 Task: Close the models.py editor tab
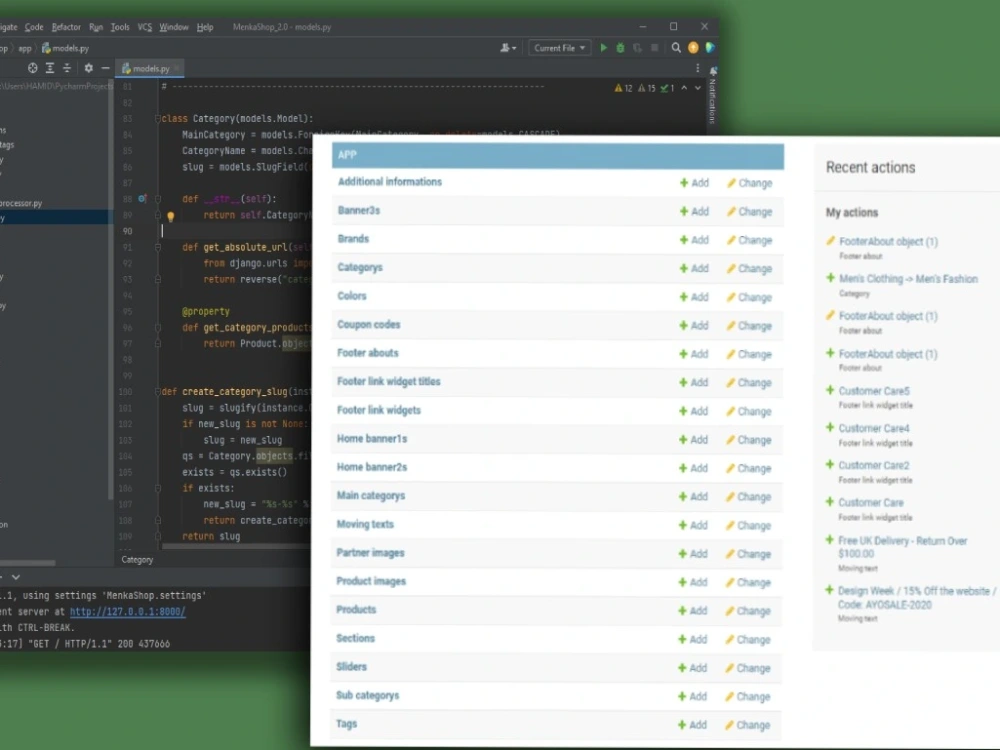[177, 68]
